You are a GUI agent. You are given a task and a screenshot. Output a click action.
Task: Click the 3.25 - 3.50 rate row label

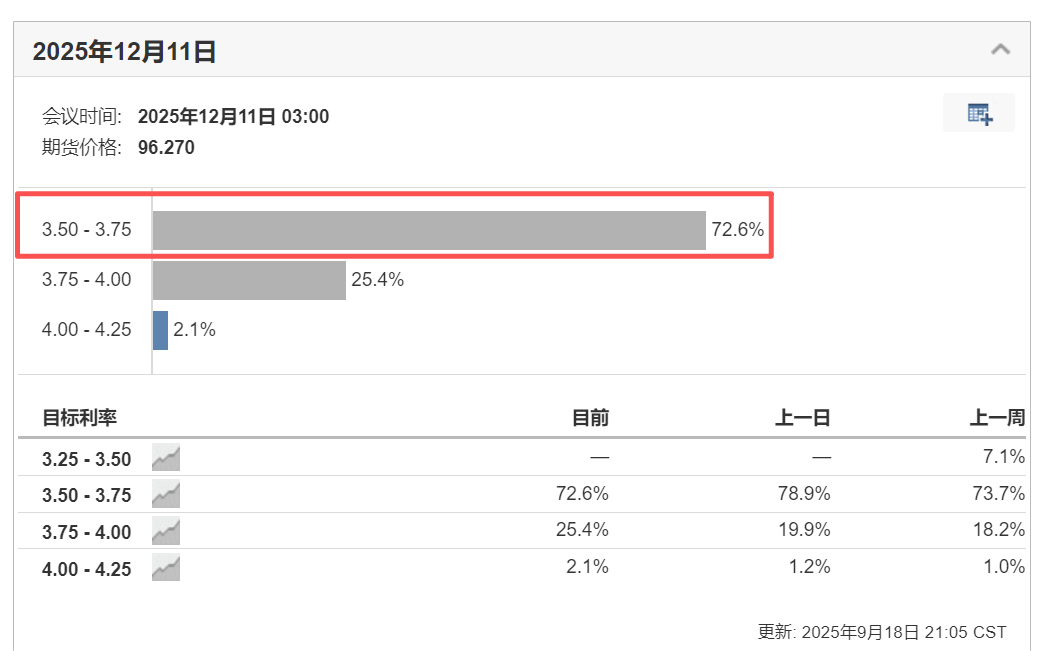pyautogui.click(x=86, y=459)
